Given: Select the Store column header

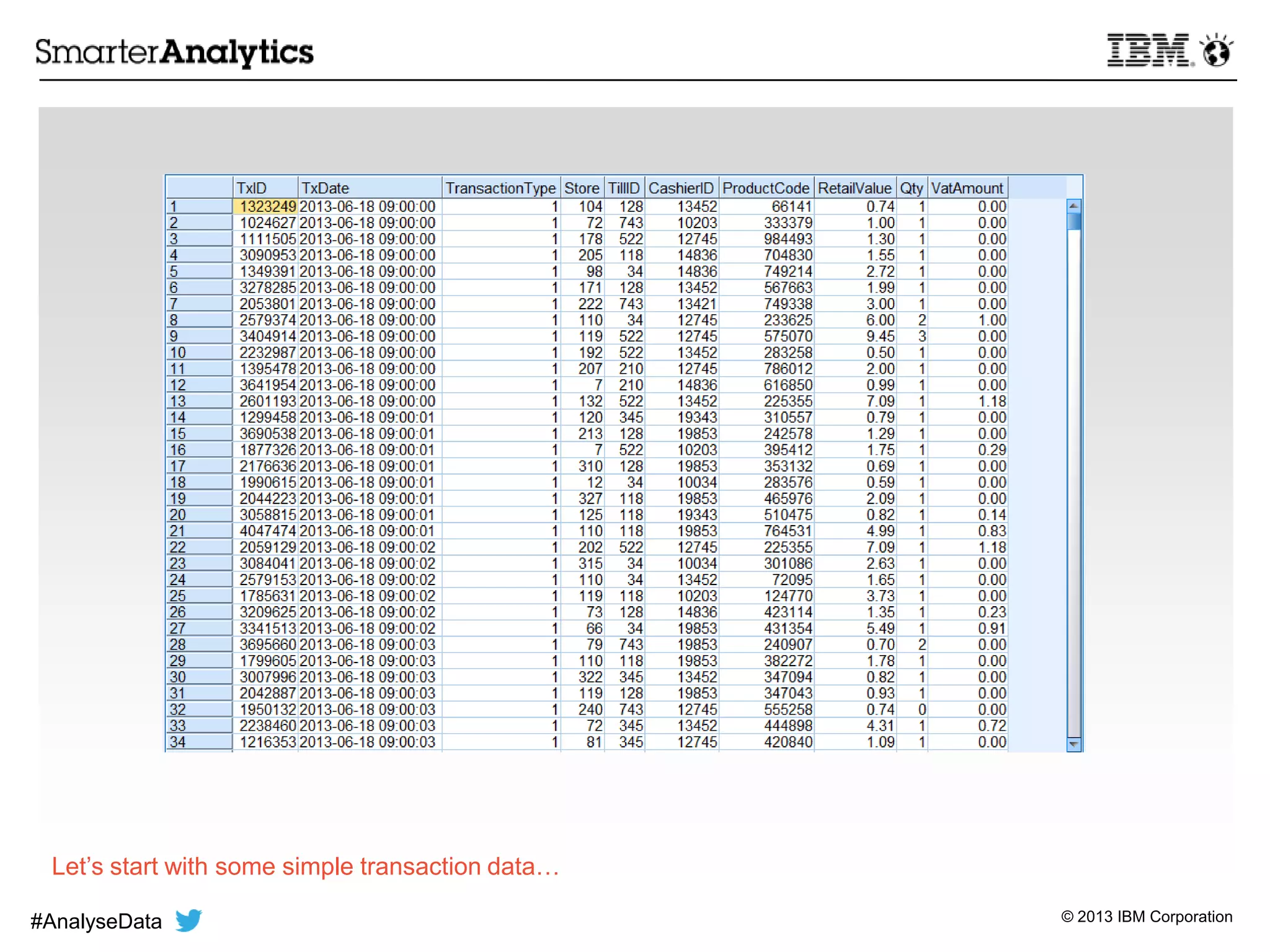Looking at the screenshot, I should [582, 188].
